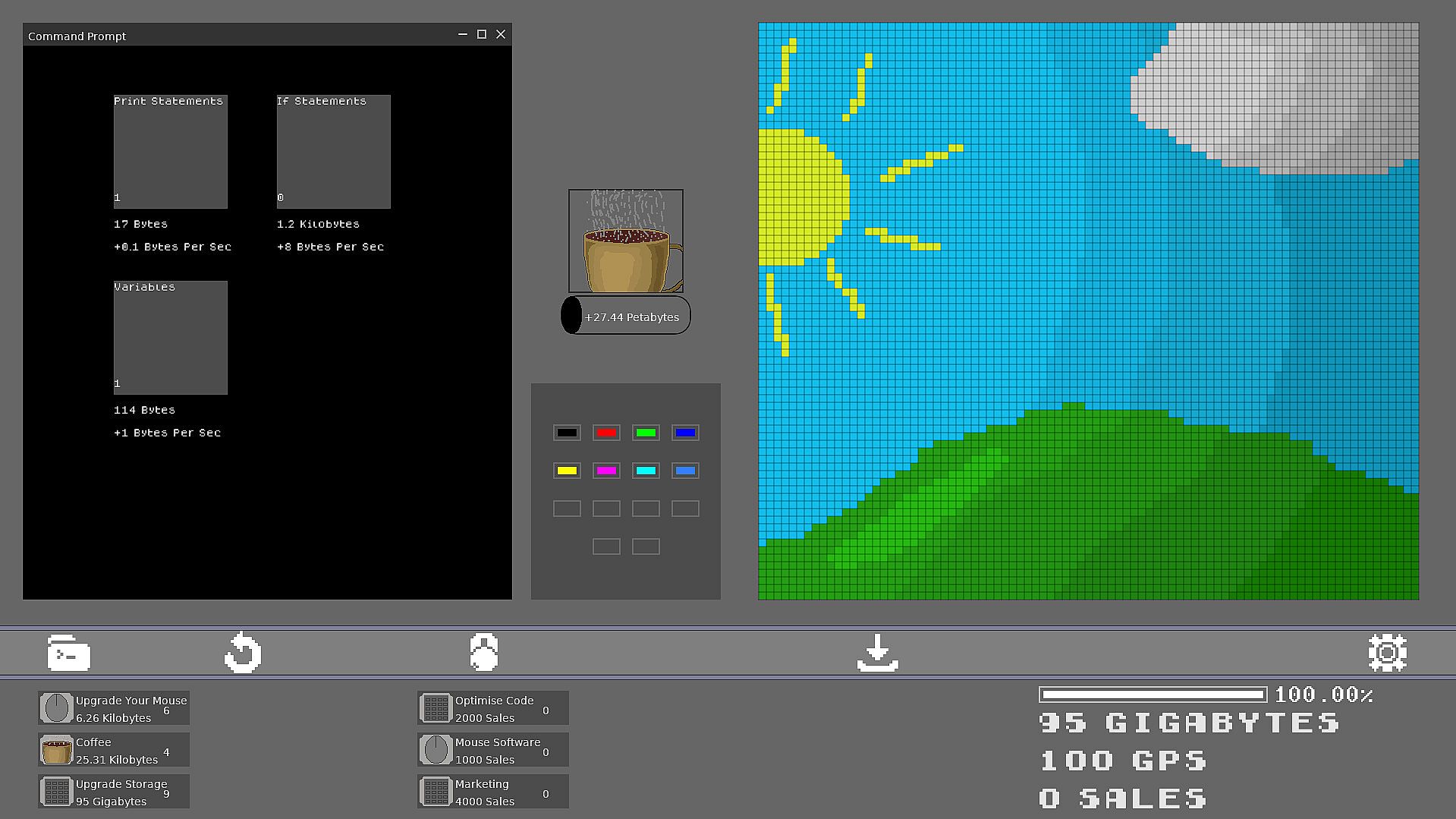Click the "100 GPS" readout
The width and height of the screenshot is (1456, 819).
click(1123, 761)
